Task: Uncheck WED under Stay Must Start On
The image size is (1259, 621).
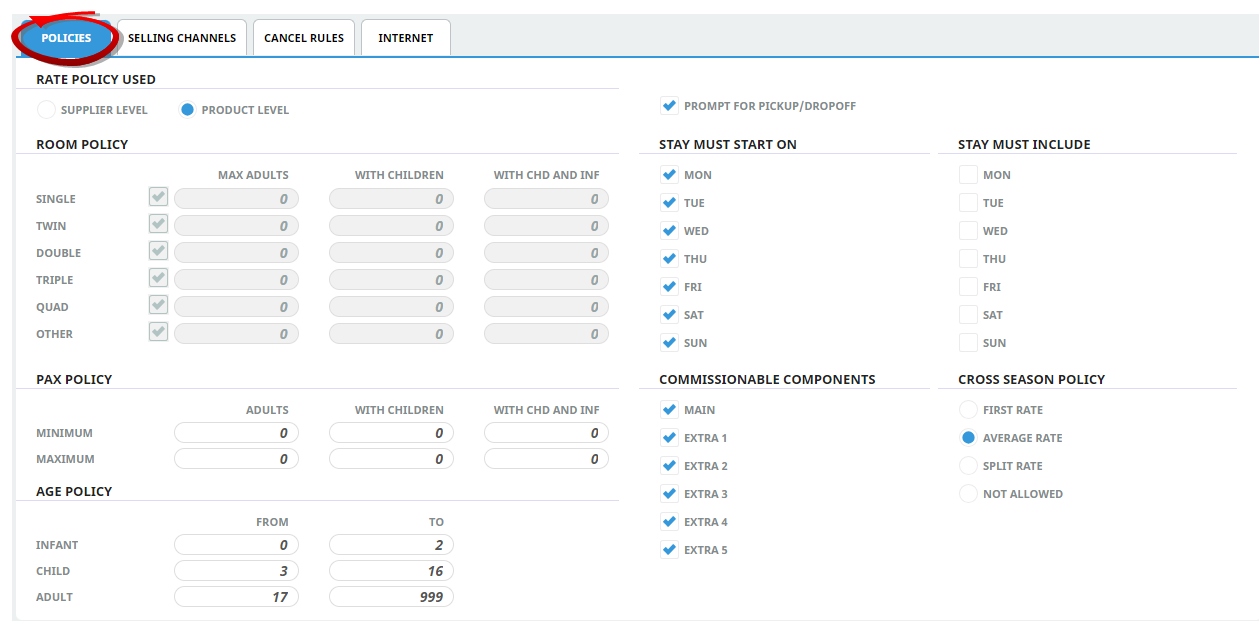Action: [x=669, y=230]
